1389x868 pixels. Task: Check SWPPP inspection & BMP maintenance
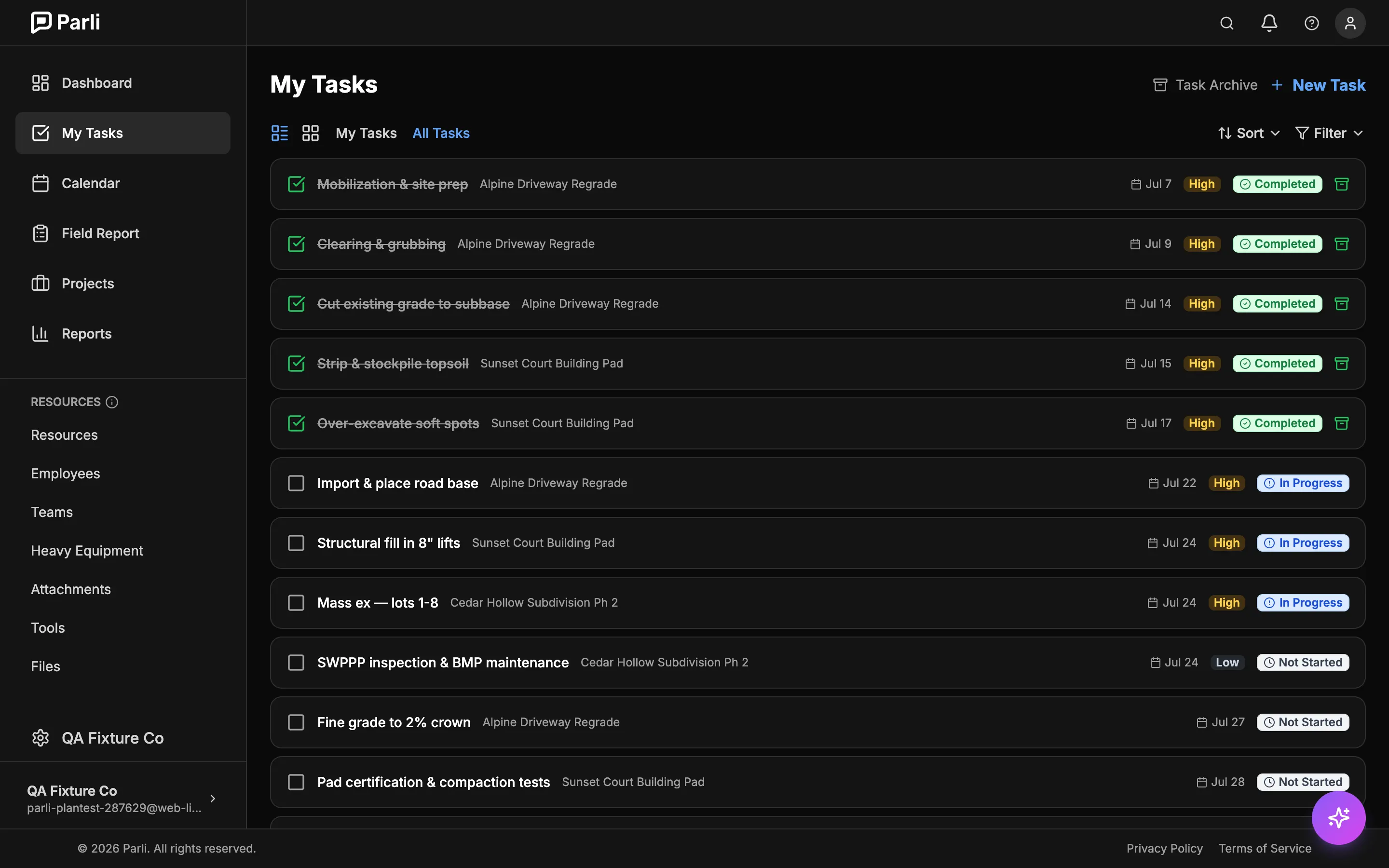tap(296, 663)
